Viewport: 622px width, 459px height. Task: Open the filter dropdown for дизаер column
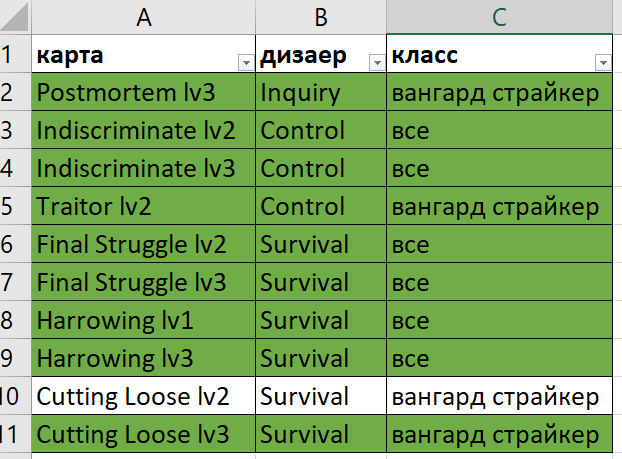tap(377, 63)
